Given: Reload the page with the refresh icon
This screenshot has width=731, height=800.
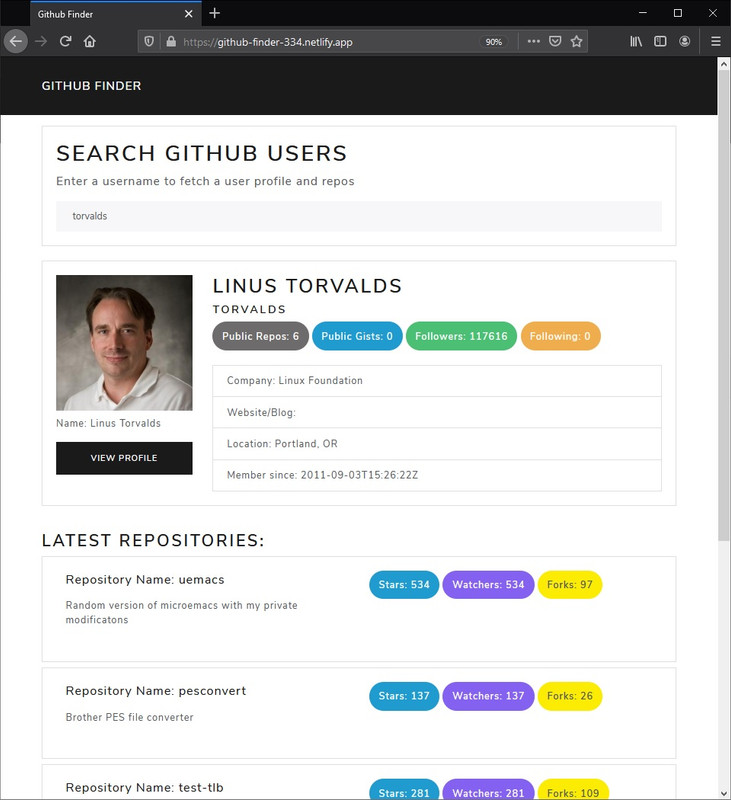Looking at the screenshot, I should [65, 41].
